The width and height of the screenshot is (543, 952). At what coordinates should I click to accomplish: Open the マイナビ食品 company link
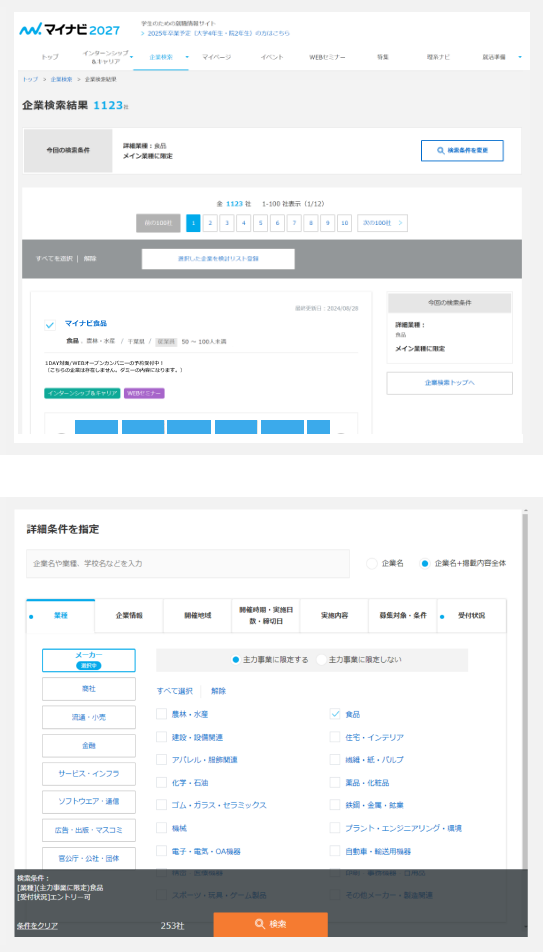pyautogui.click(x=86, y=324)
